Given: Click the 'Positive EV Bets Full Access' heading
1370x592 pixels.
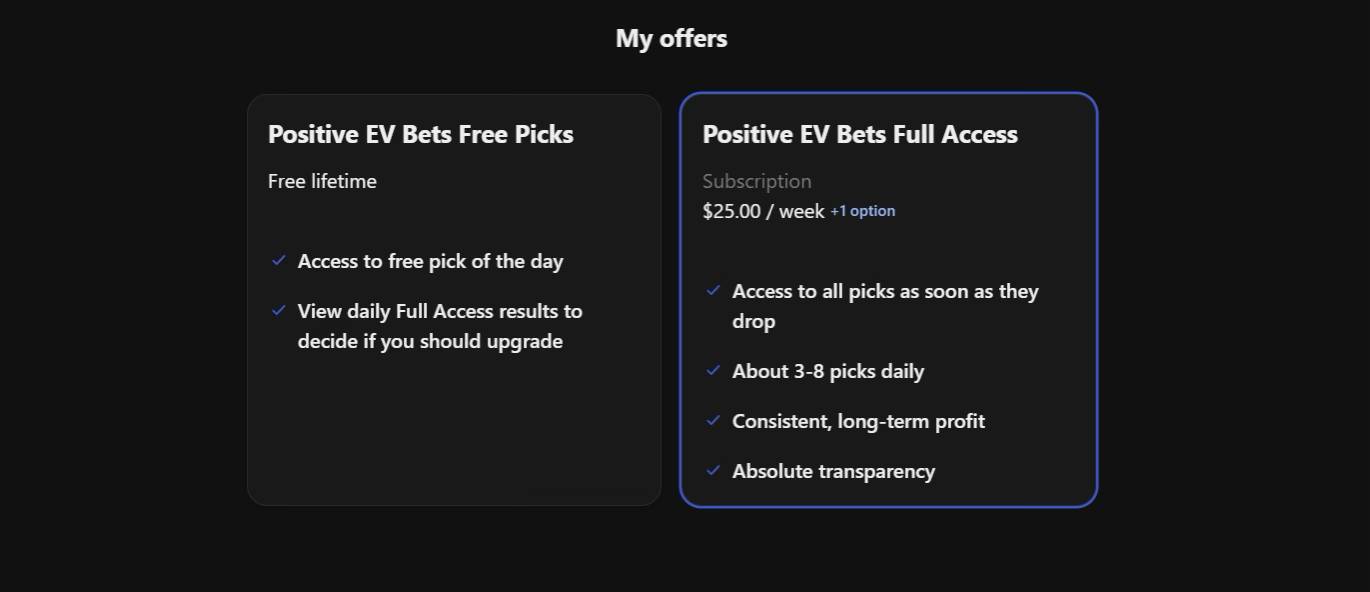Looking at the screenshot, I should (x=860, y=134).
